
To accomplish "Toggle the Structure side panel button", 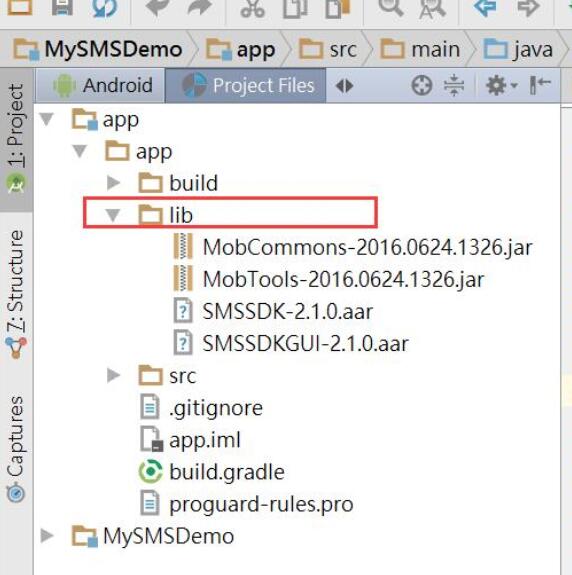I will [16, 293].
